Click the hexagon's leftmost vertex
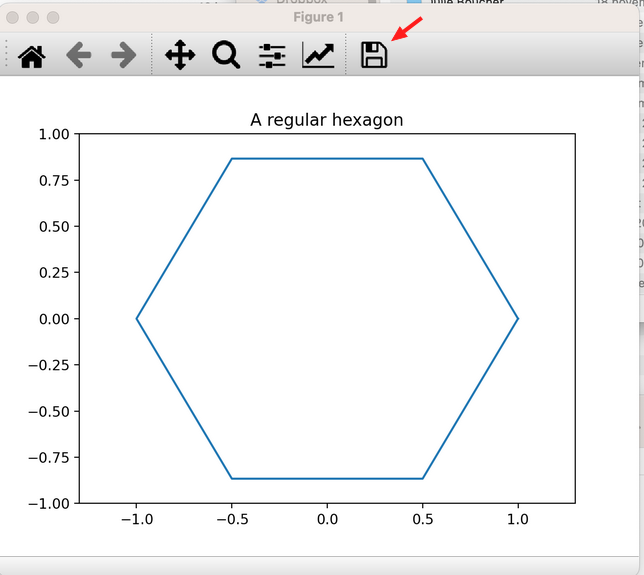Image resolution: width=644 pixels, height=575 pixels. (x=136, y=318)
